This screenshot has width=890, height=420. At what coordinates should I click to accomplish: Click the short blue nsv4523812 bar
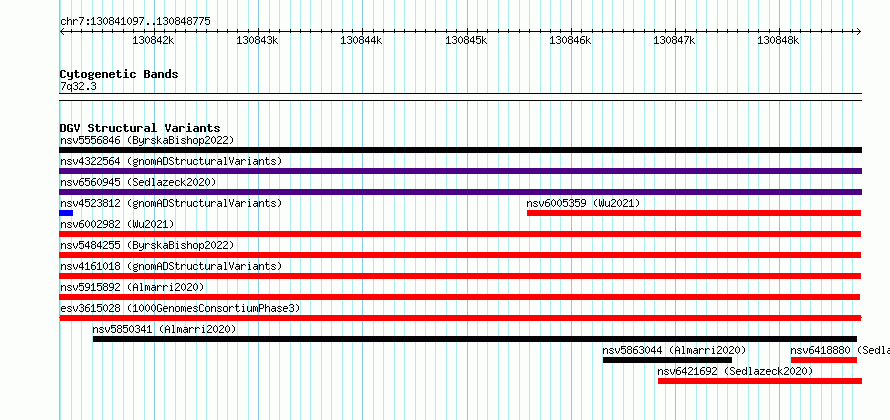(x=66, y=213)
